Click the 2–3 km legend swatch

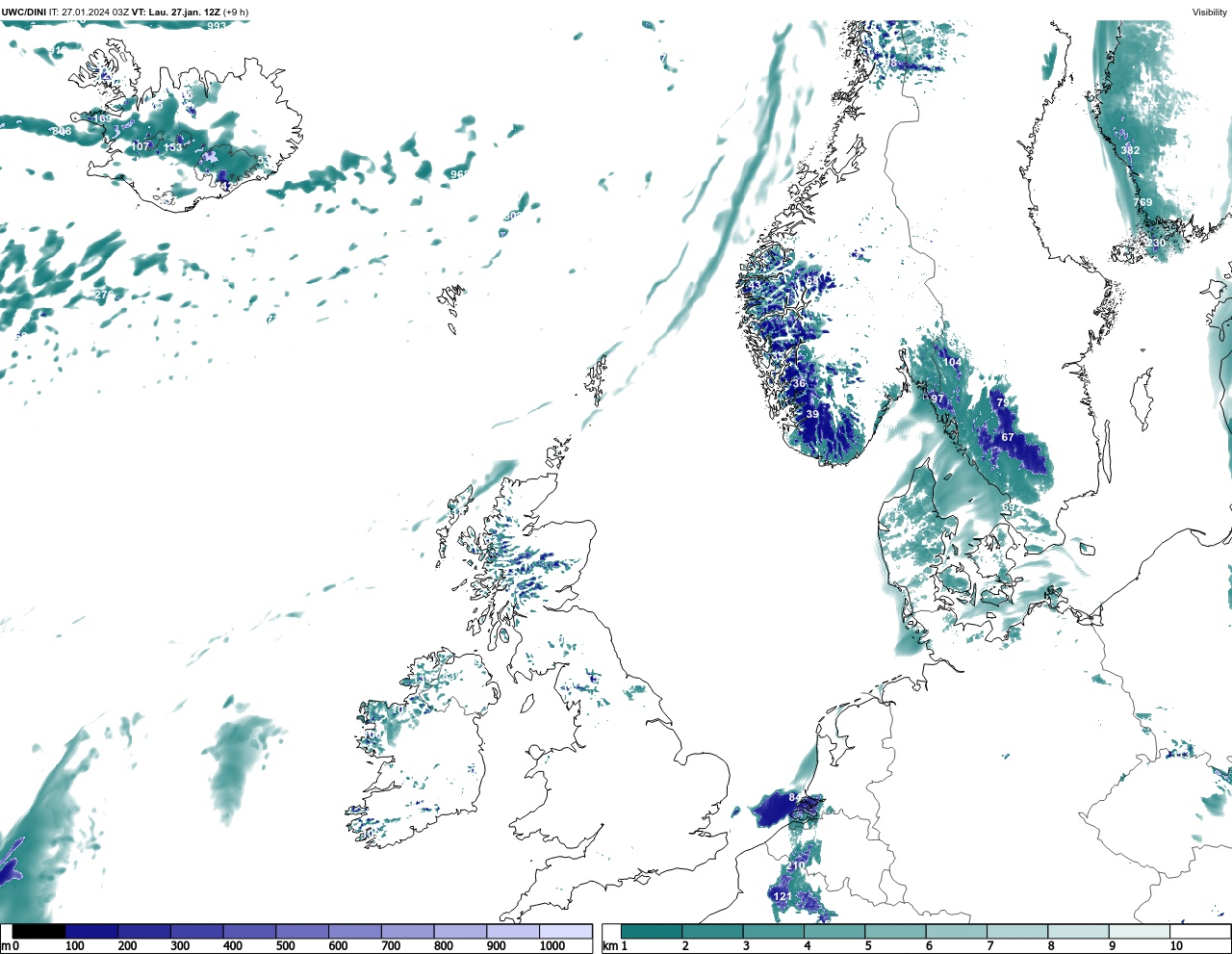[x=712, y=932]
